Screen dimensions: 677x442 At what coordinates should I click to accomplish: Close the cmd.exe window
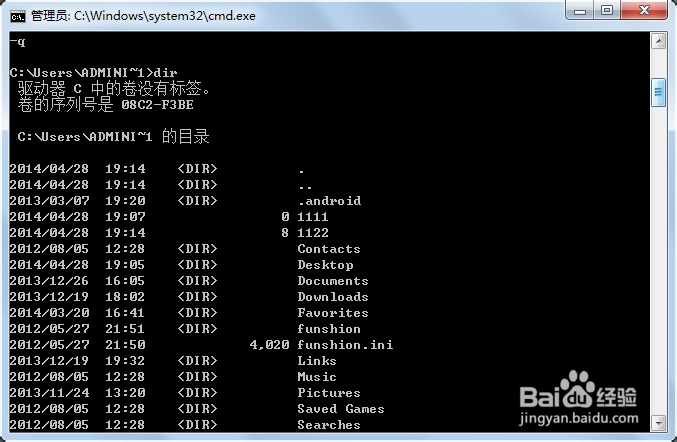(644, 10)
